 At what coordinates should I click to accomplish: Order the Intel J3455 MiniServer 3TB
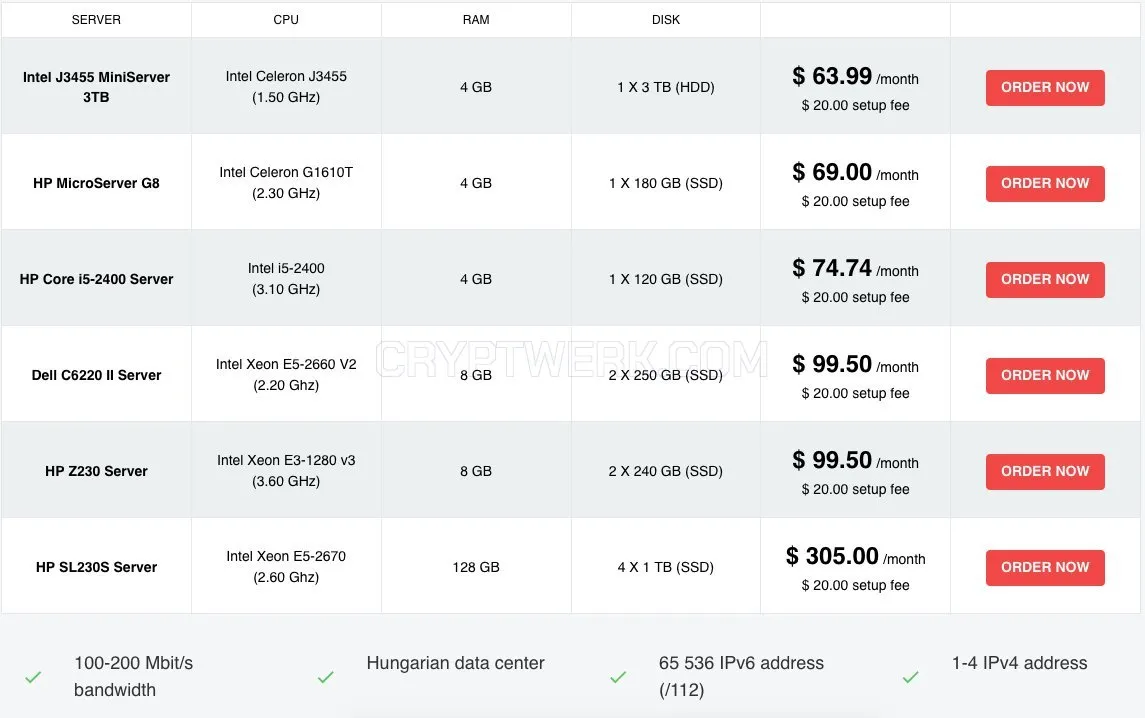click(x=1045, y=88)
